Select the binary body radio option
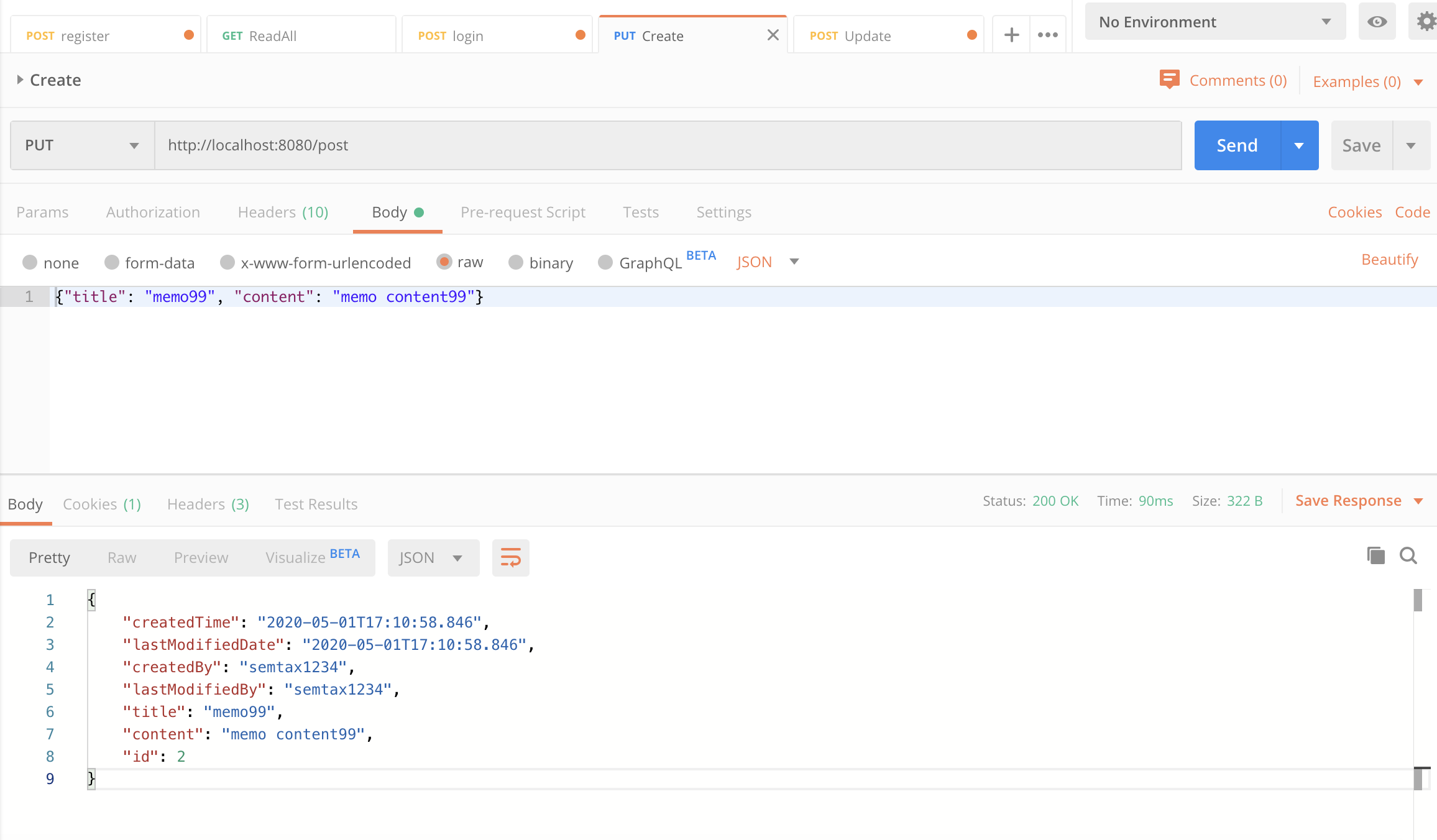This screenshot has height=840, width=1437. 516,263
